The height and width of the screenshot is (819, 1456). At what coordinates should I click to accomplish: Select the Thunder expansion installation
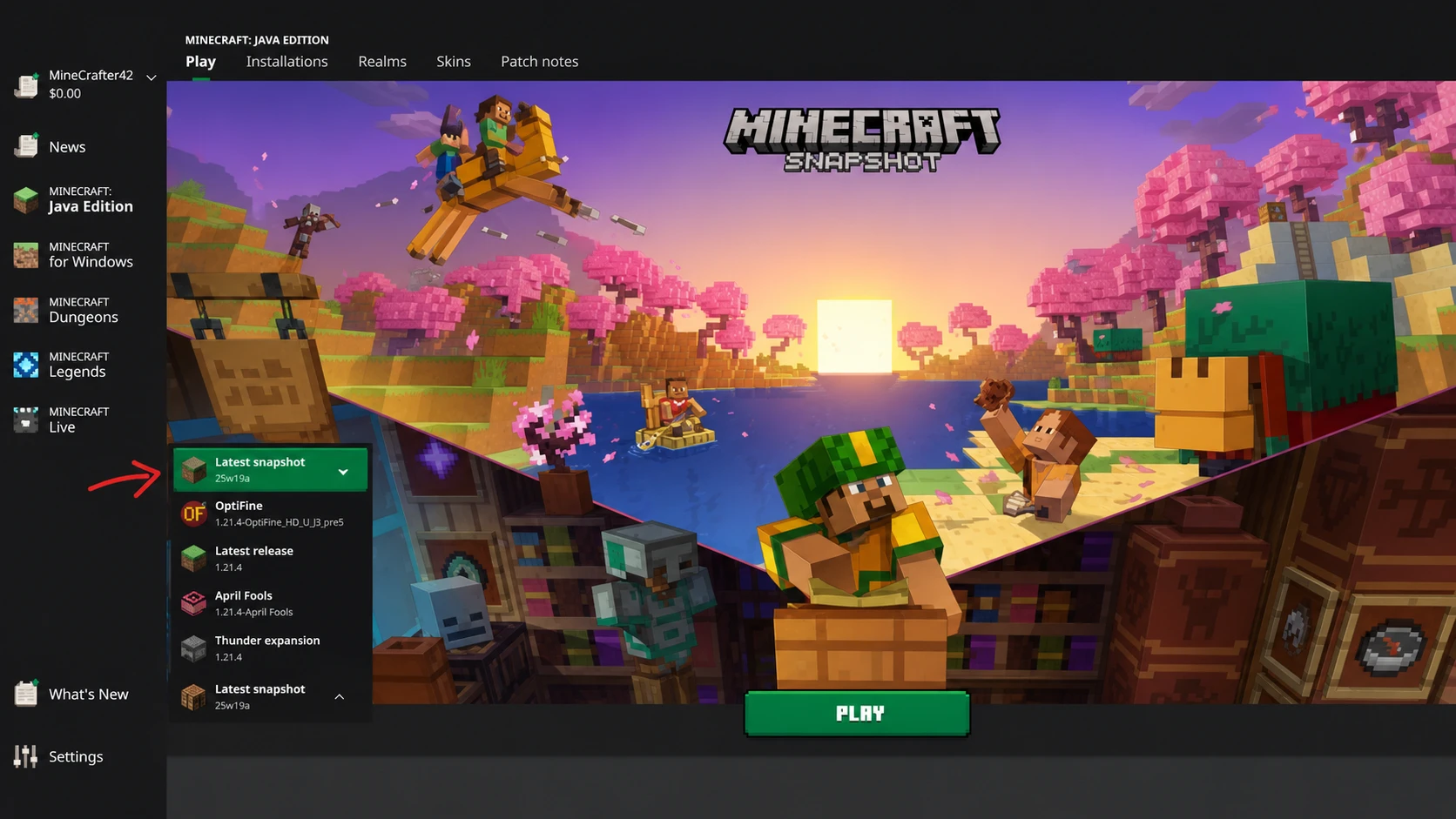(271, 648)
